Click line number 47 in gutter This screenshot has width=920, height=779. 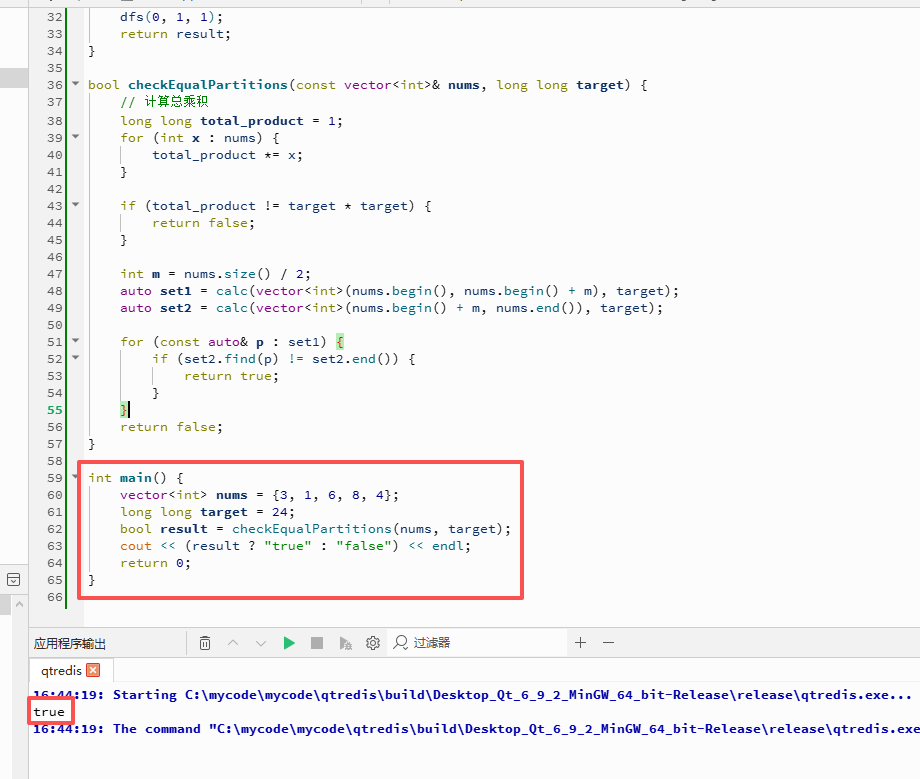55,274
